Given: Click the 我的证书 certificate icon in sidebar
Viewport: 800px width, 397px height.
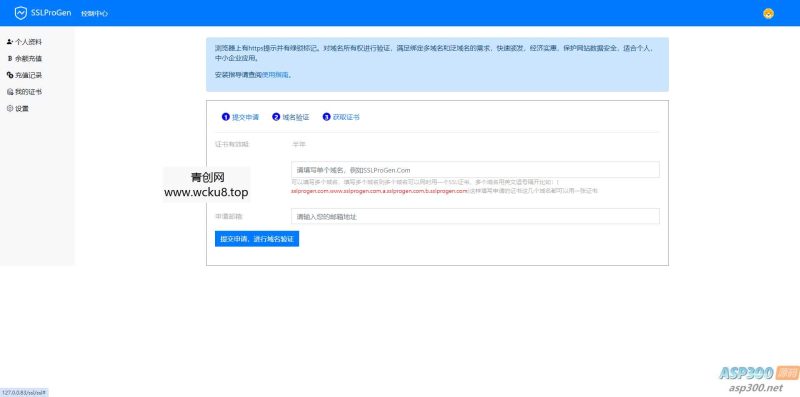Looking at the screenshot, I should click(x=10, y=92).
